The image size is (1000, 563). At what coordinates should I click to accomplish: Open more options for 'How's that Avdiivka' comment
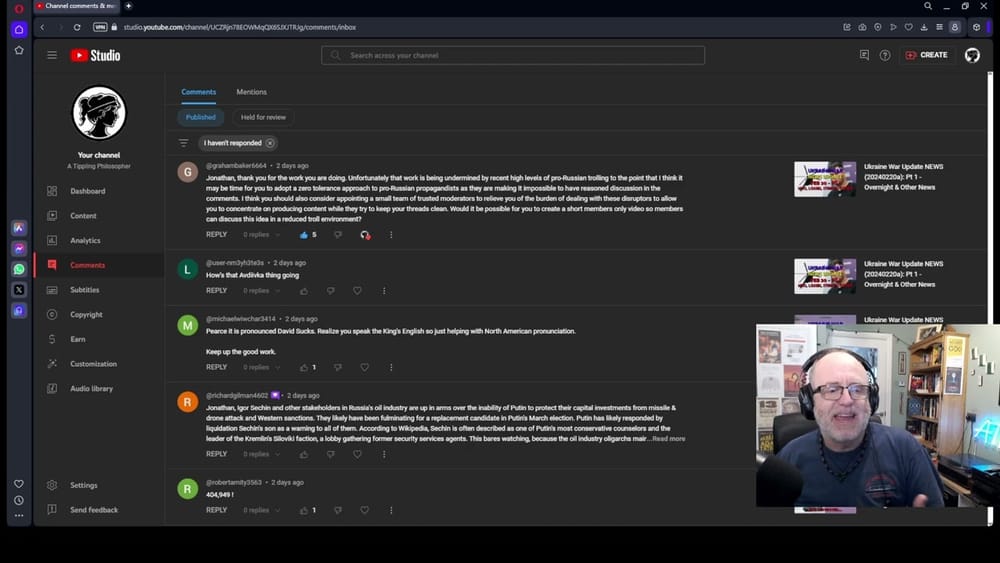click(x=384, y=291)
